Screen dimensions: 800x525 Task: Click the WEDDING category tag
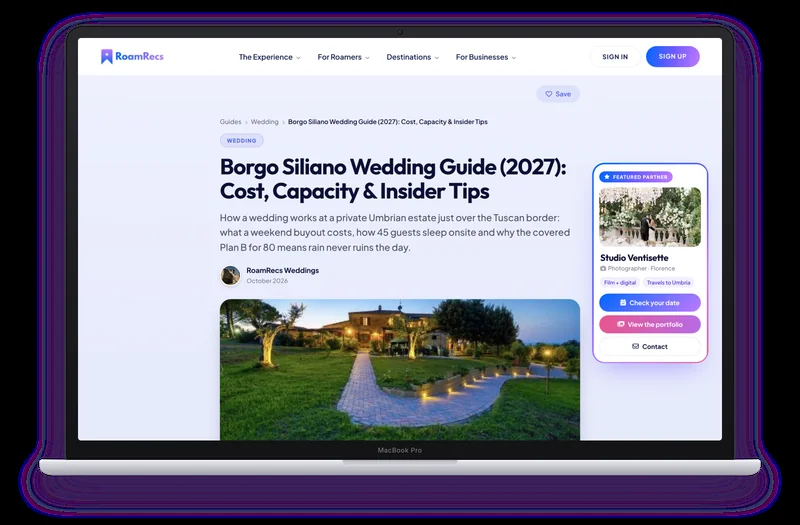241,140
